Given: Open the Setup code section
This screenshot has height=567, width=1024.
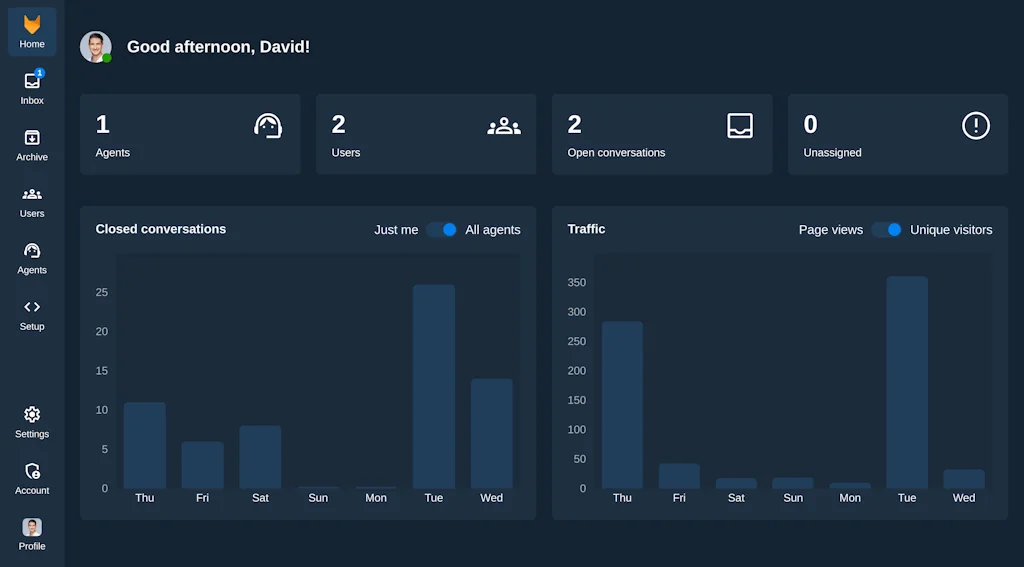Looking at the screenshot, I should [x=32, y=313].
